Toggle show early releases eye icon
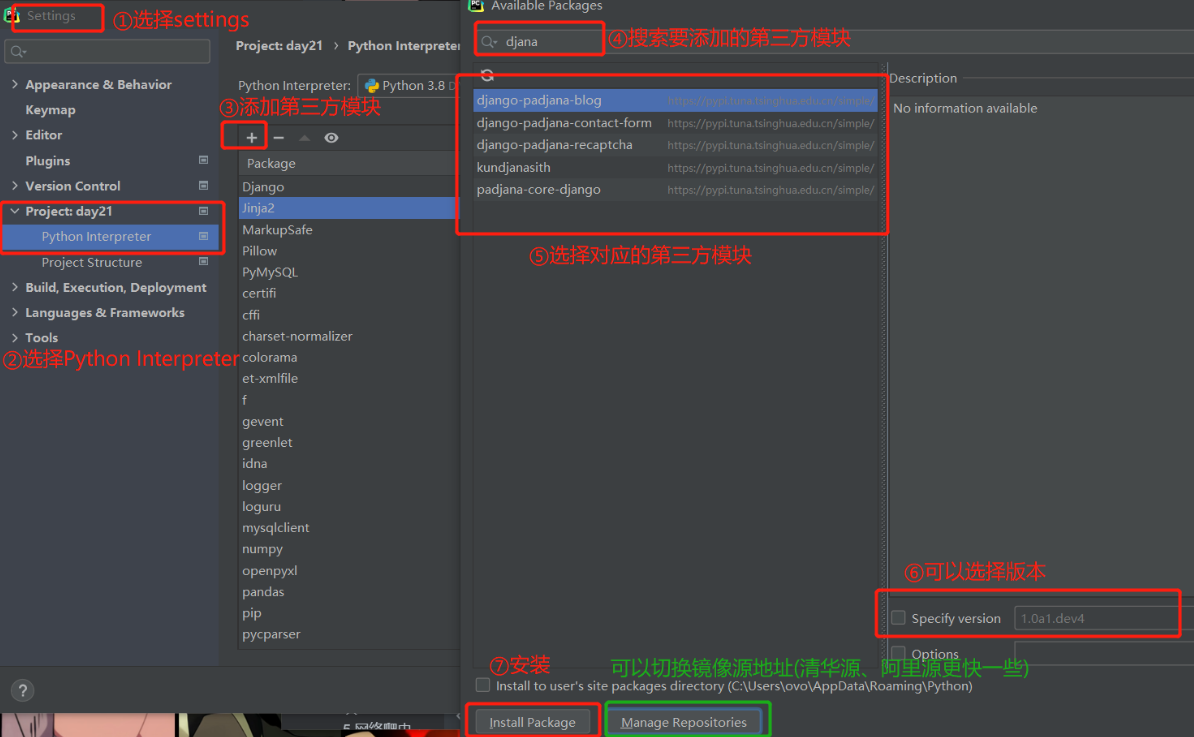1194x737 pixels. [331, 138]
